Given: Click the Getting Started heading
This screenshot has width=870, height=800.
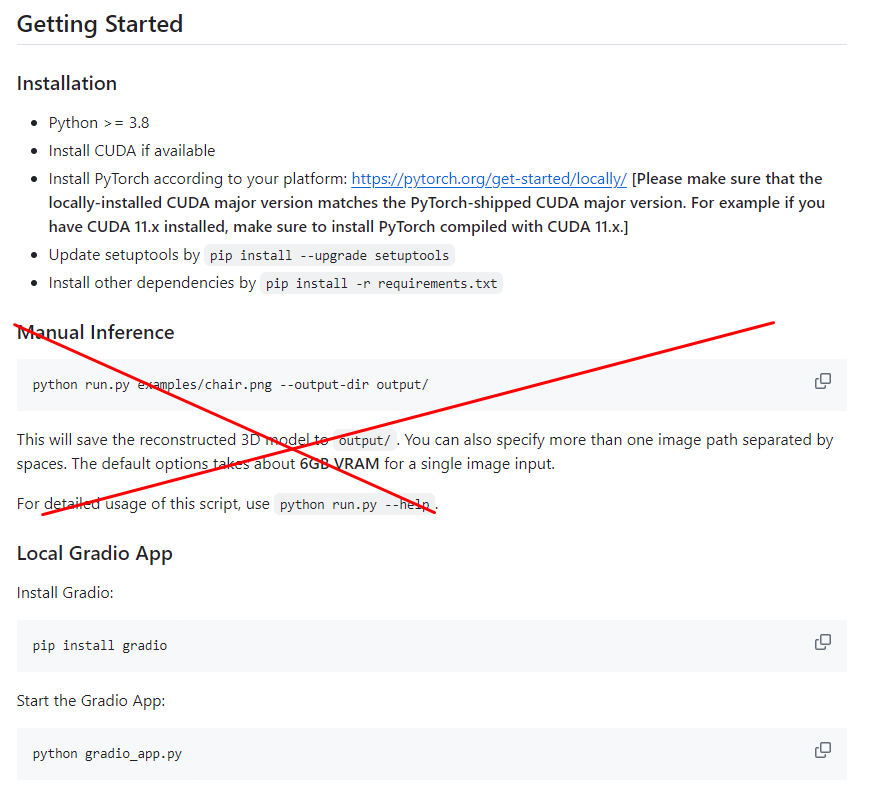Looking at the screenshot, I should (x=100, y=24).
